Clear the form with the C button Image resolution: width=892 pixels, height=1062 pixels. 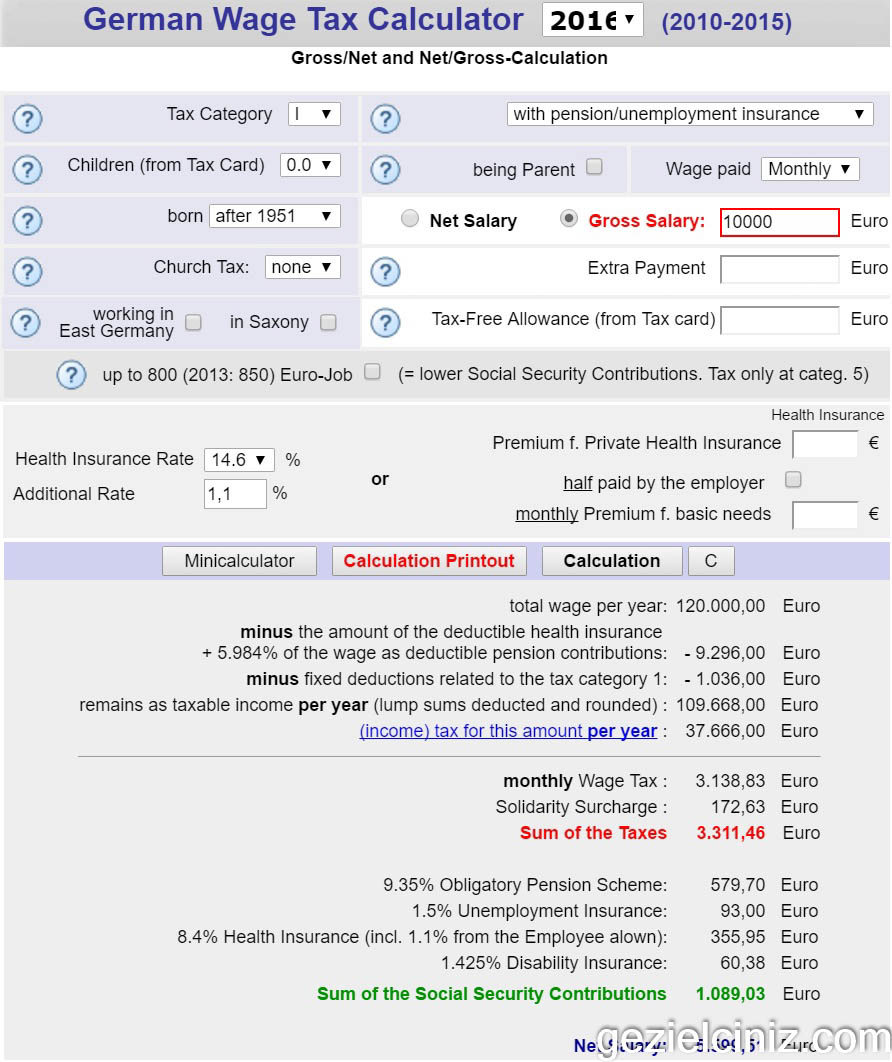(710, 561)
